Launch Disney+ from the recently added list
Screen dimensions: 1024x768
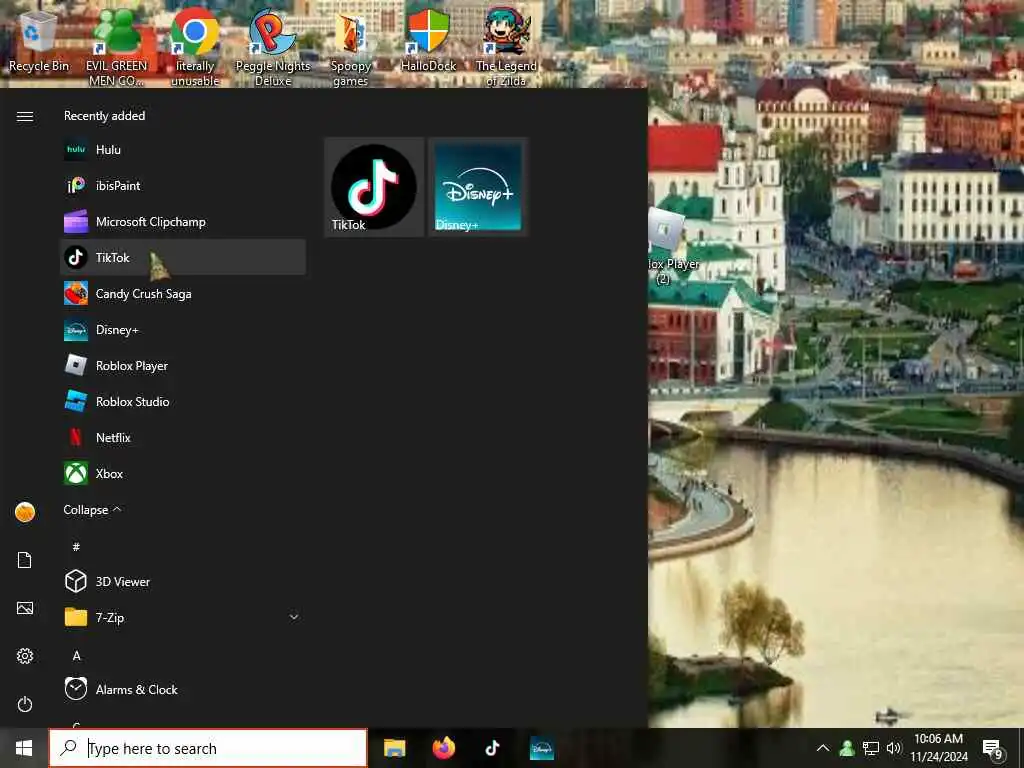click(182, 330)
